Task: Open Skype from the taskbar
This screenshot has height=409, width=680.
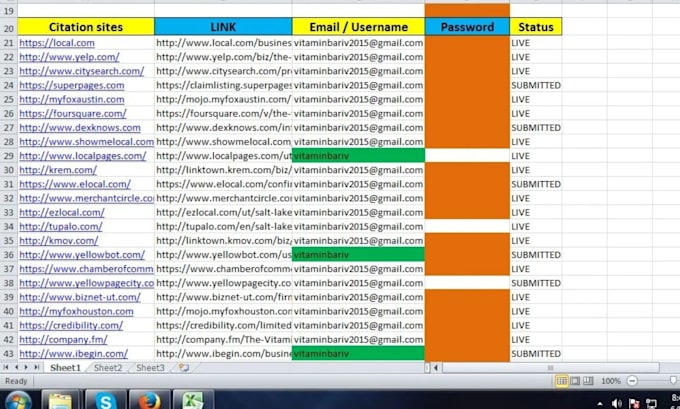Action: (x=105, y=400)
